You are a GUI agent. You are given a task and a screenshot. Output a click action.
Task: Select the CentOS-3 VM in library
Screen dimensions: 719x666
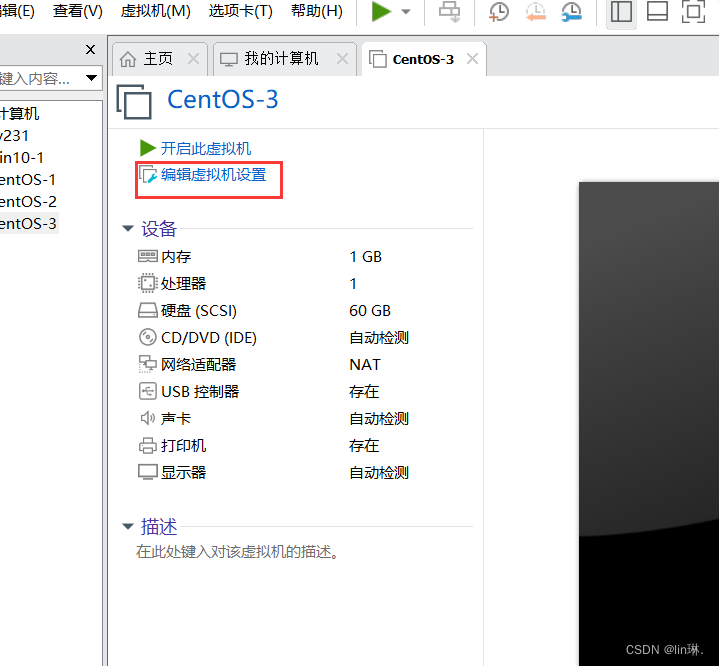[x=28, y=223]
